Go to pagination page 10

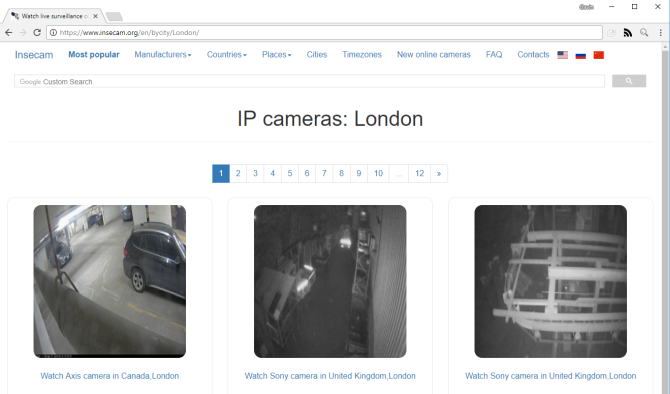click(x=378, y=173)
